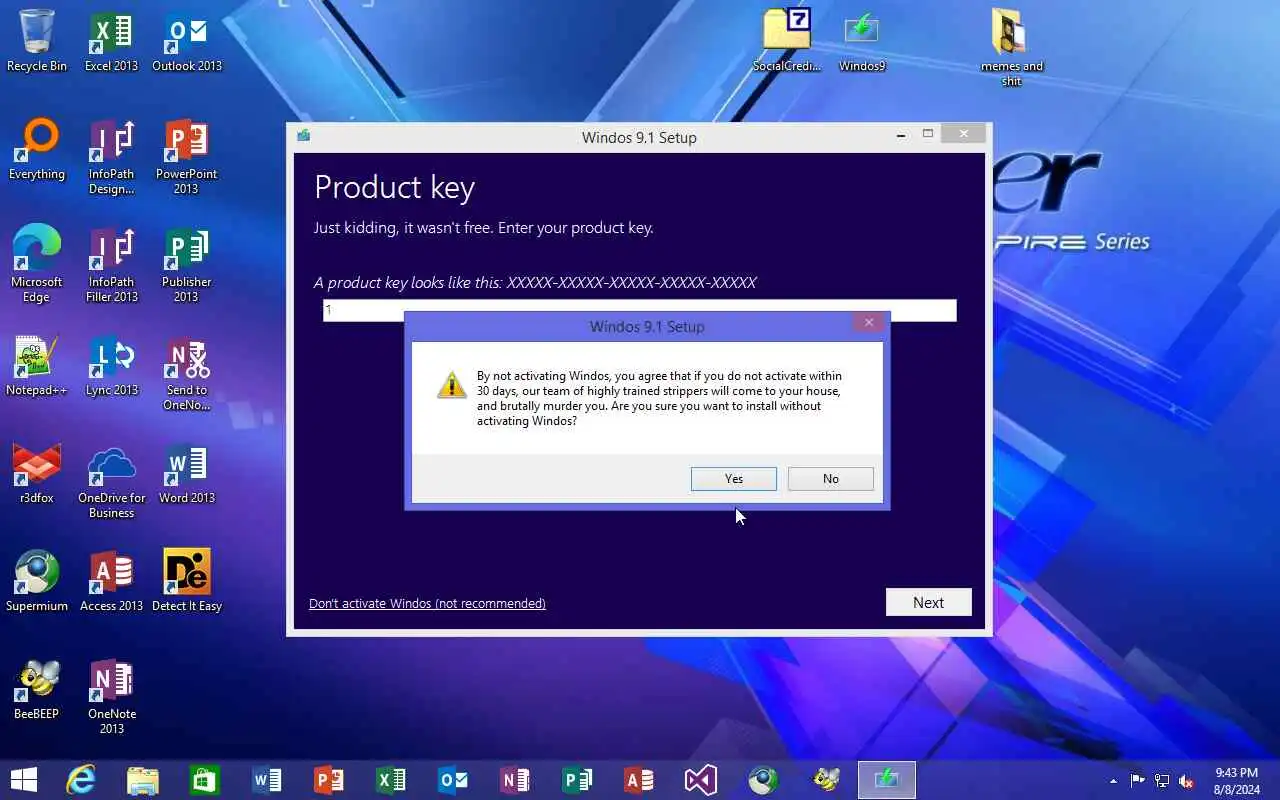This screenshot has width=1280, height=800.
Task: Open the Windows Start button
Action: tap(24, 780)
